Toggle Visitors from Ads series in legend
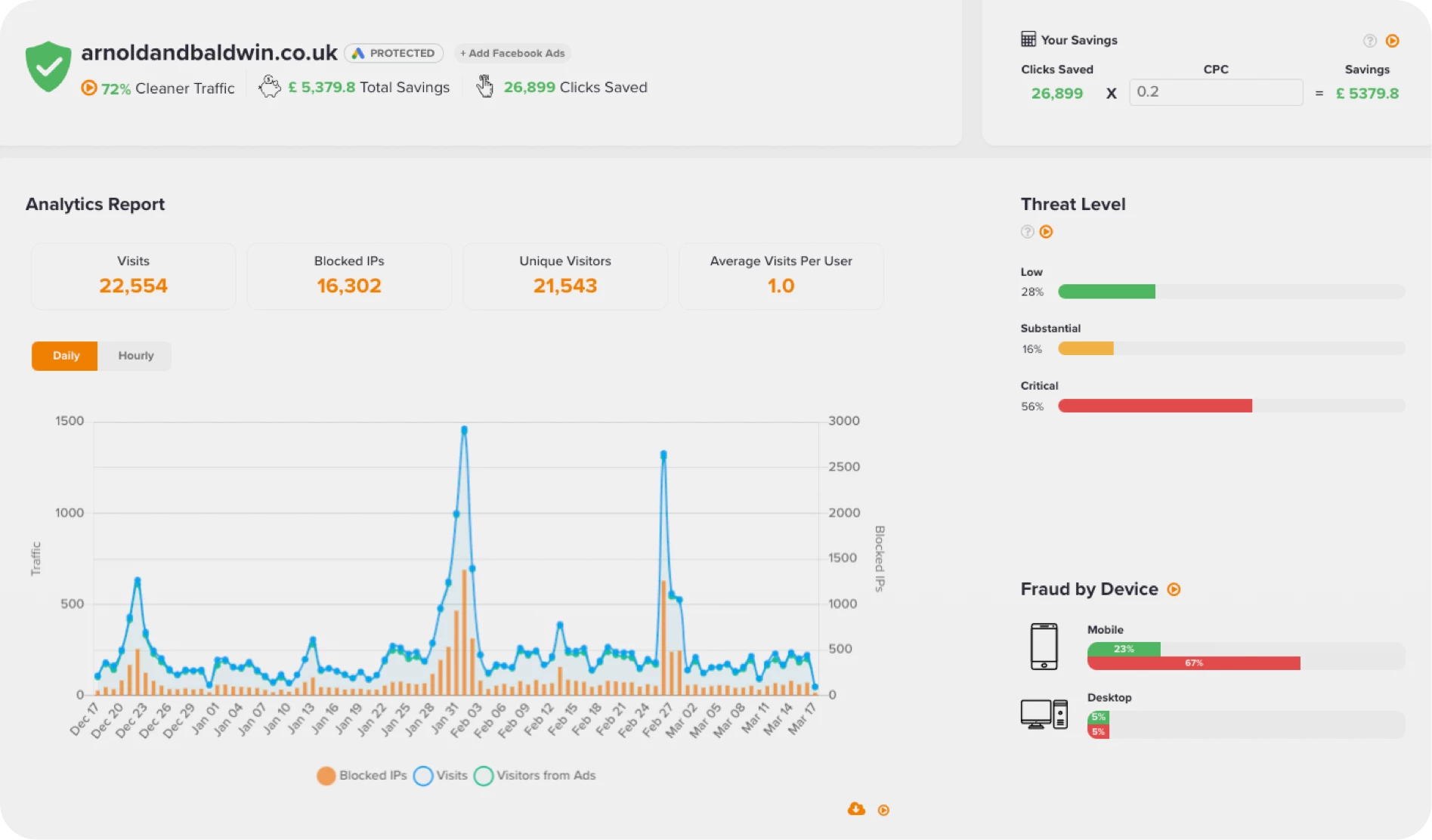The image size is (1432, 840). click(x=535, y=776)
